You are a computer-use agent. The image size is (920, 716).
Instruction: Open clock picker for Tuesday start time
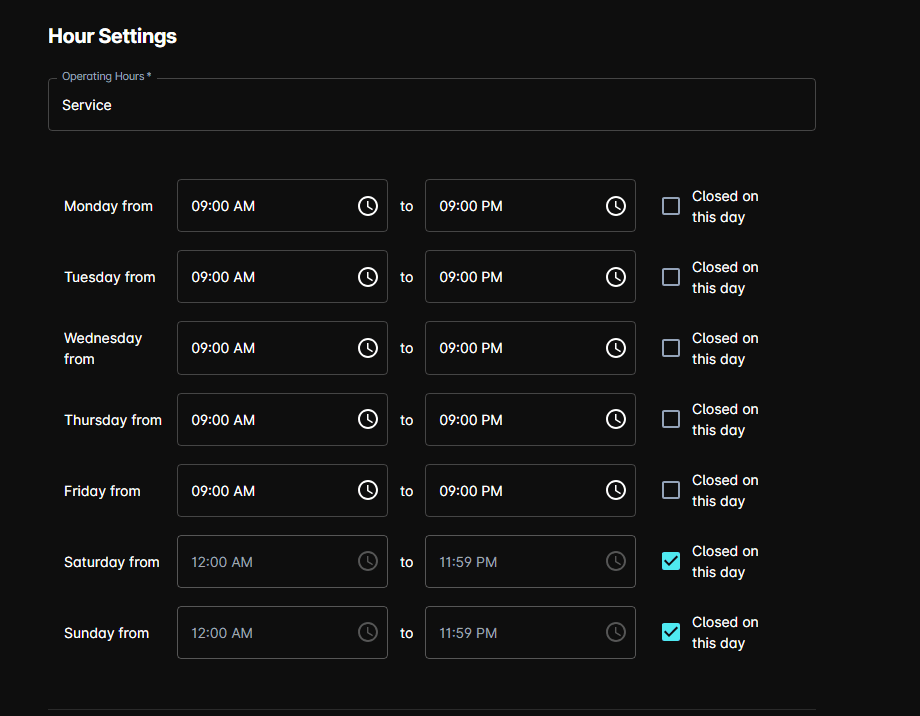pyautogui.click(x=368, y=277)
